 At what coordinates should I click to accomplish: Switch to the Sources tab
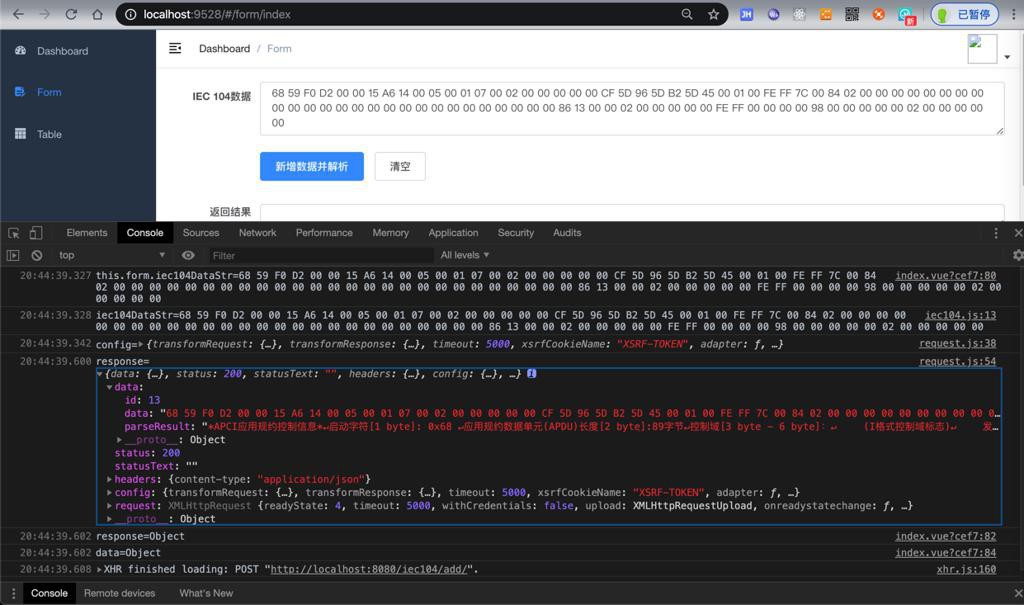[x=200, y=233]
